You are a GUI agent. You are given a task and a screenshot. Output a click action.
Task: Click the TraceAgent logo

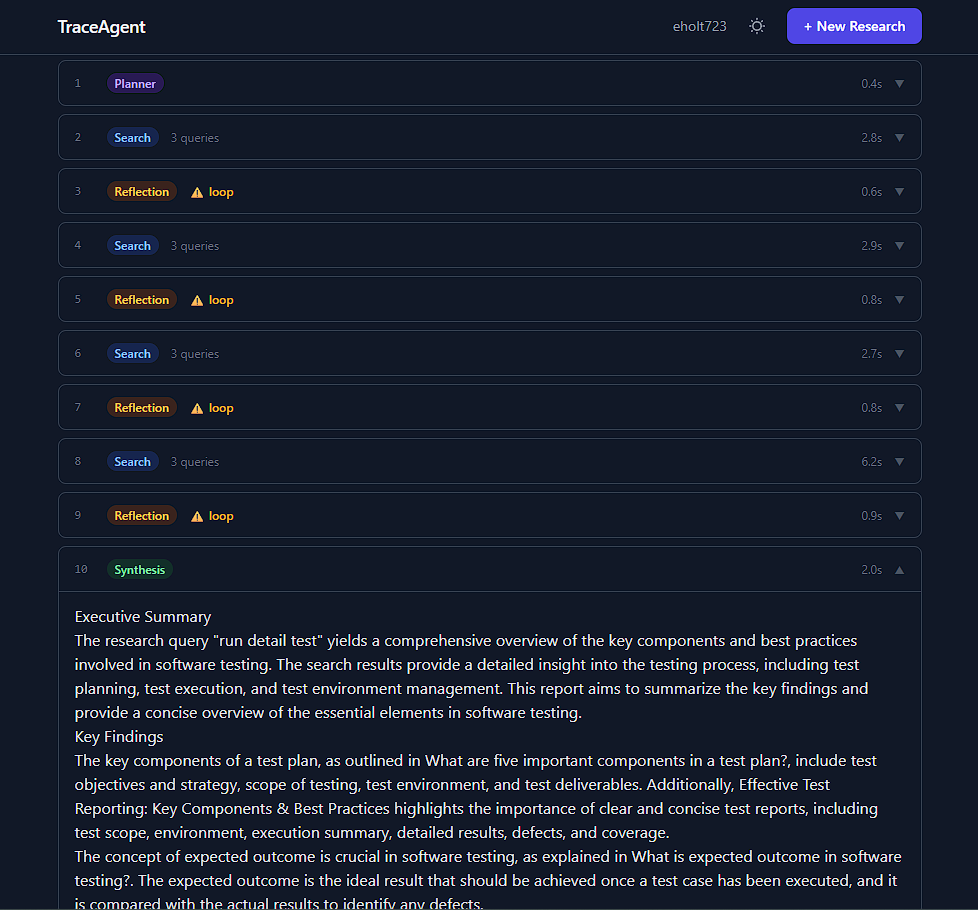point(101,27)
